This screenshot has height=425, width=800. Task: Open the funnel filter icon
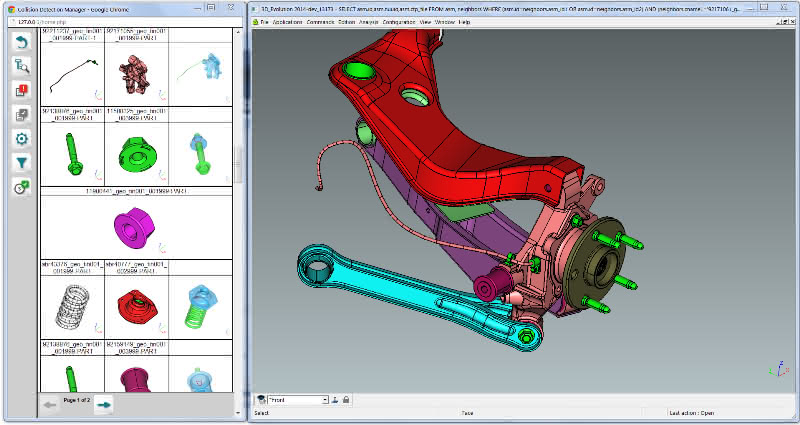point(21,163)
